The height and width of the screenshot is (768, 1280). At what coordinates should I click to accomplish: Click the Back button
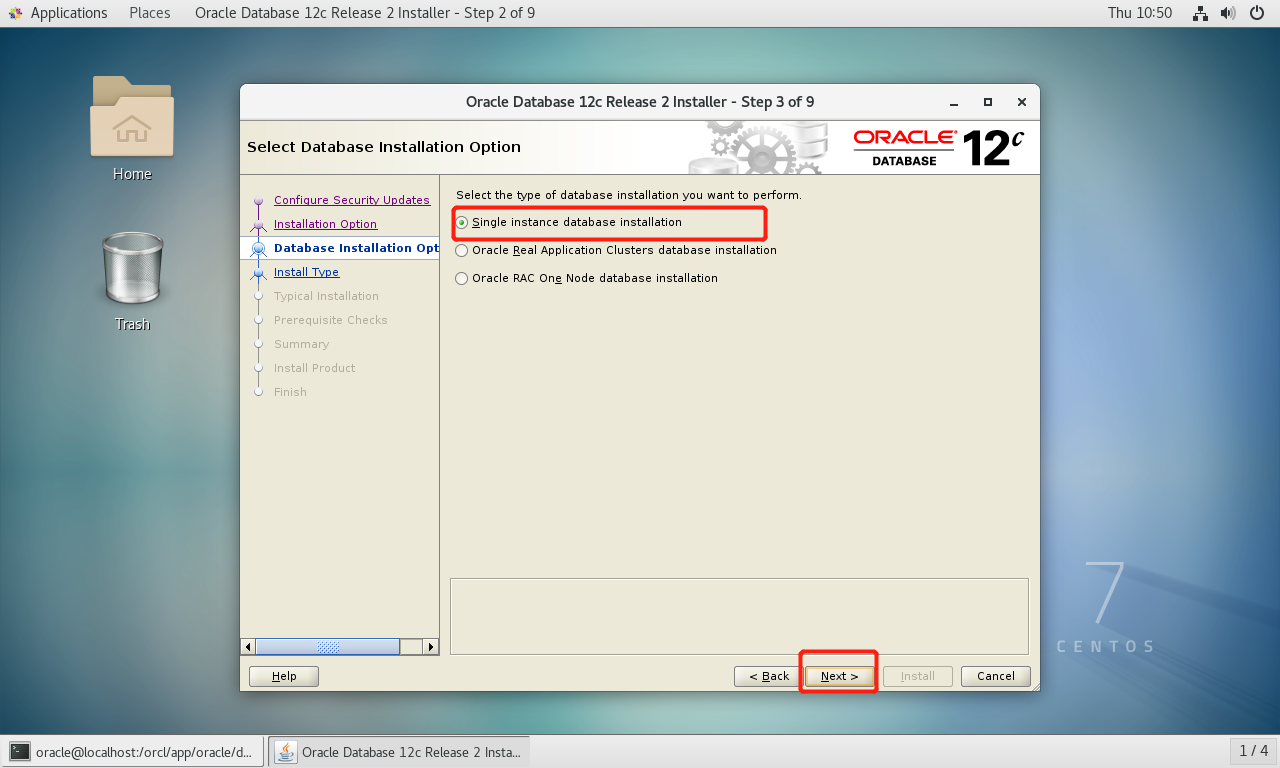pyautogui.click(x=768, y=676)
